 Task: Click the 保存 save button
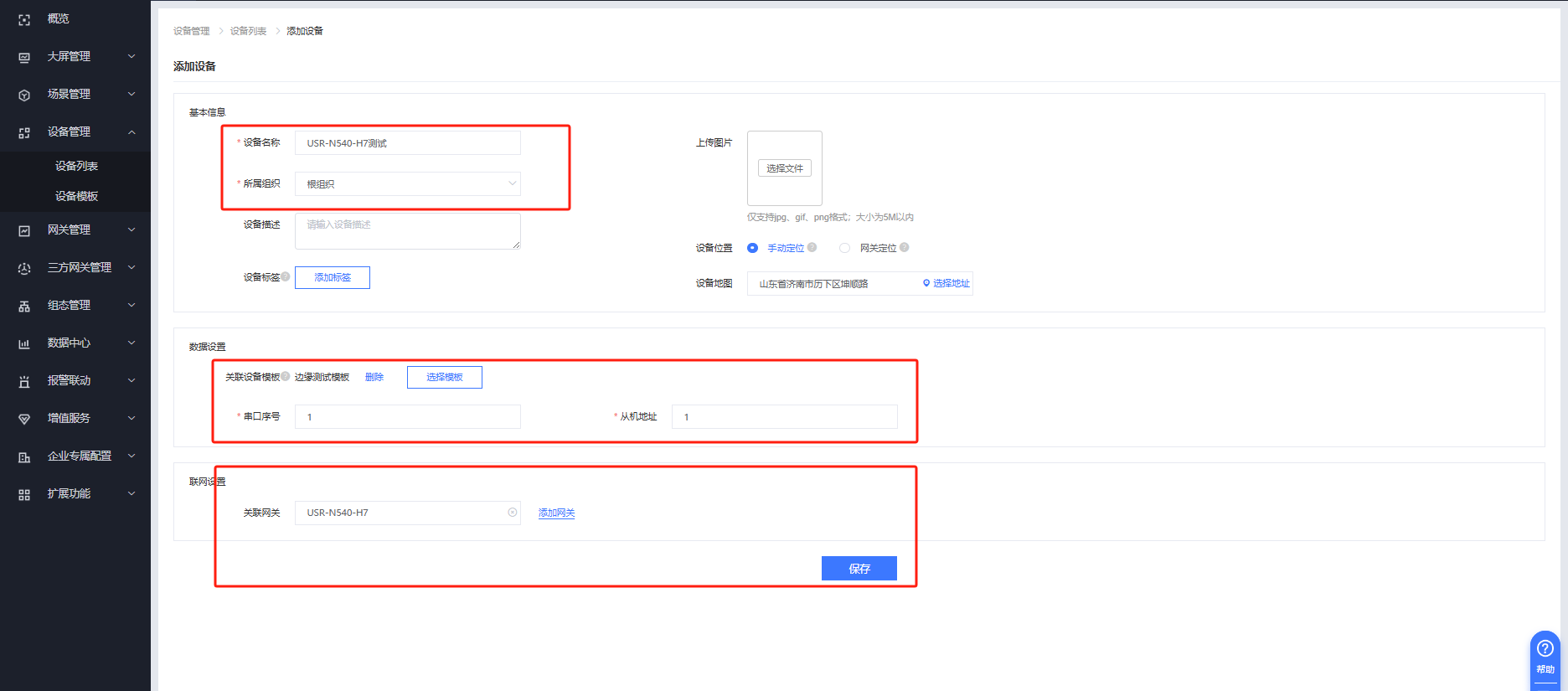[859, 569]
